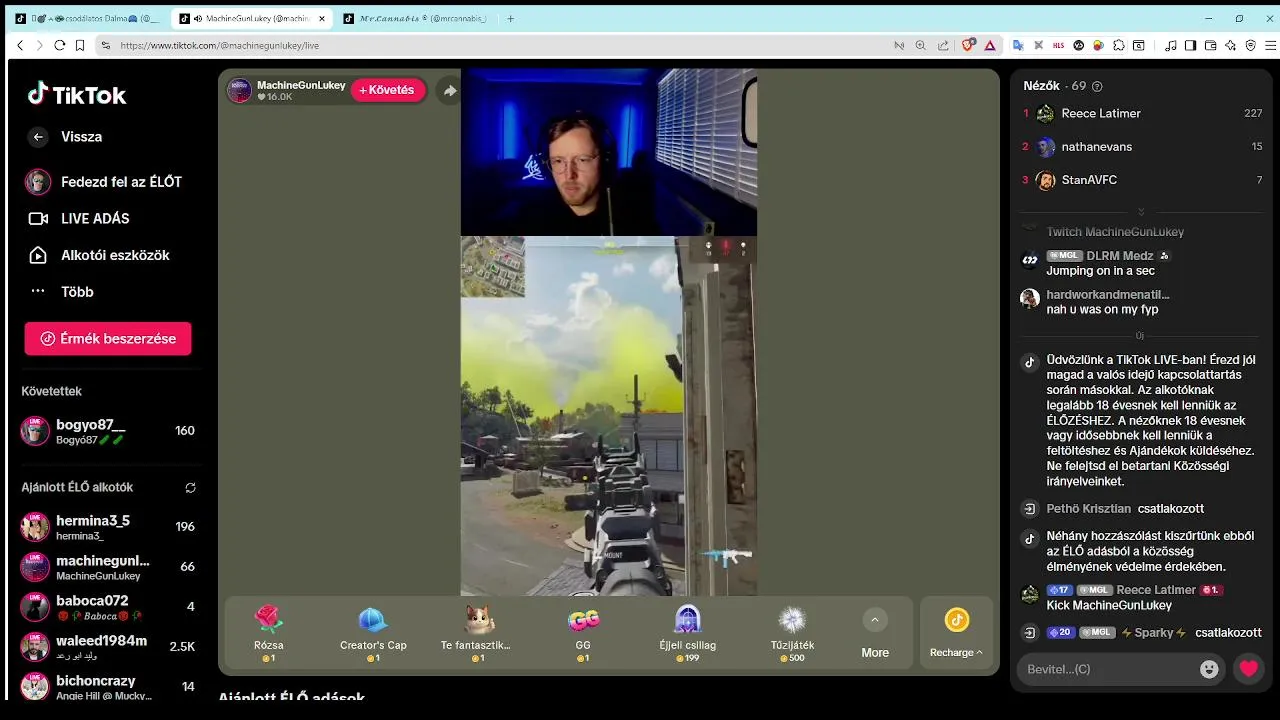The image size is (1280, 720).
Task: Click the address bar URL
Action: (x=220, y=46)
